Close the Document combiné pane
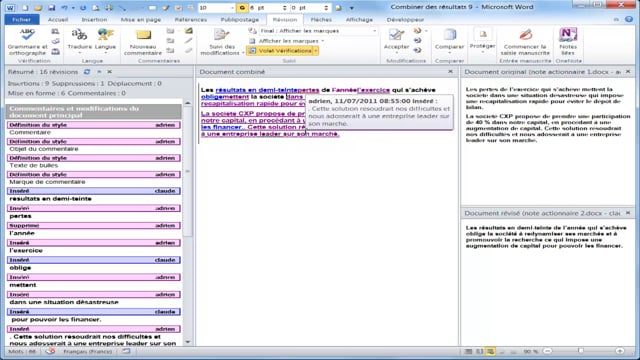Image resolution: width=640 pixels, height=360 pixels. pyautogui.click(x=450, y=72)
